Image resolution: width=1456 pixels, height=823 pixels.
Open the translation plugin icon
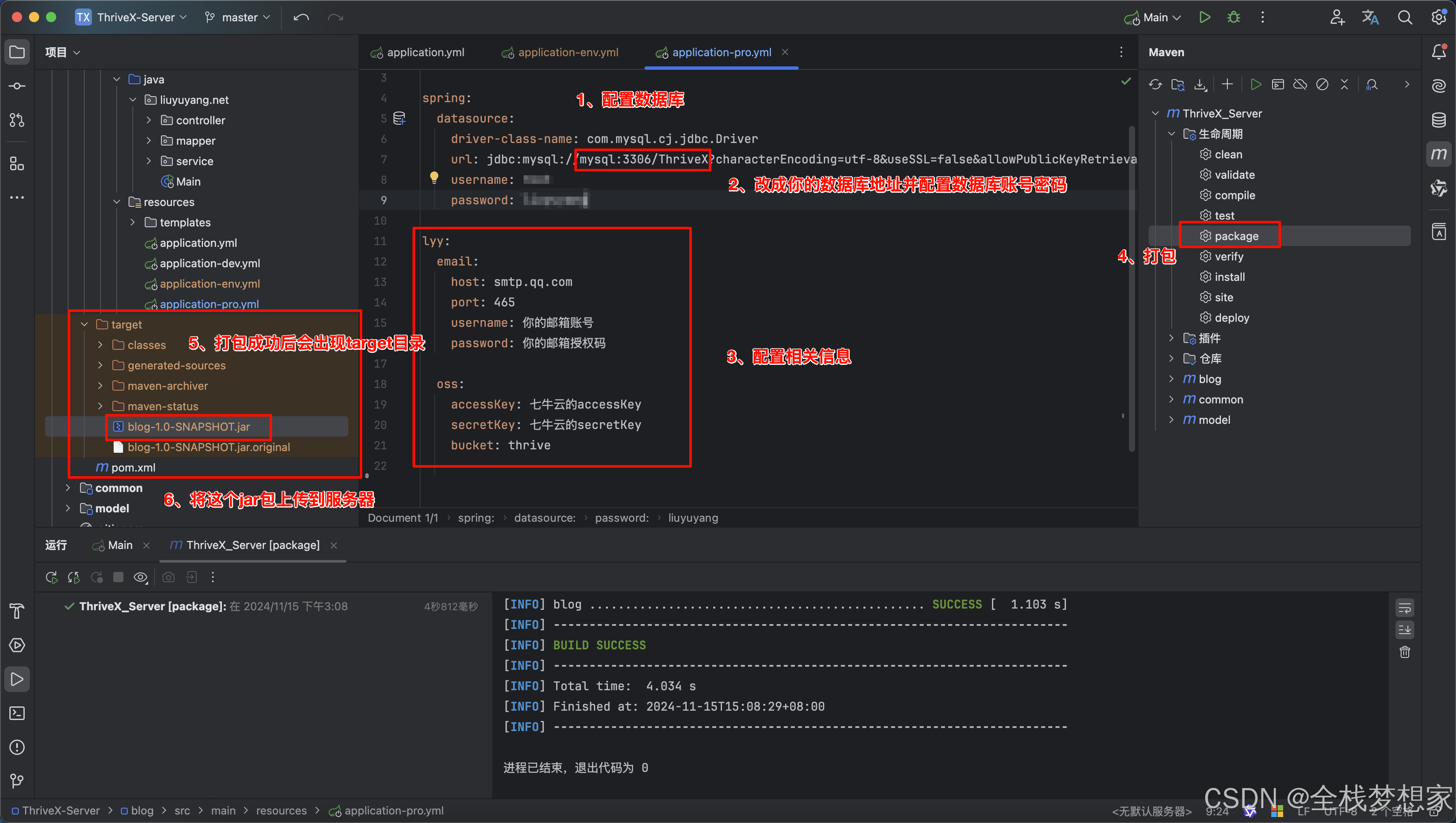[1370, 17]
